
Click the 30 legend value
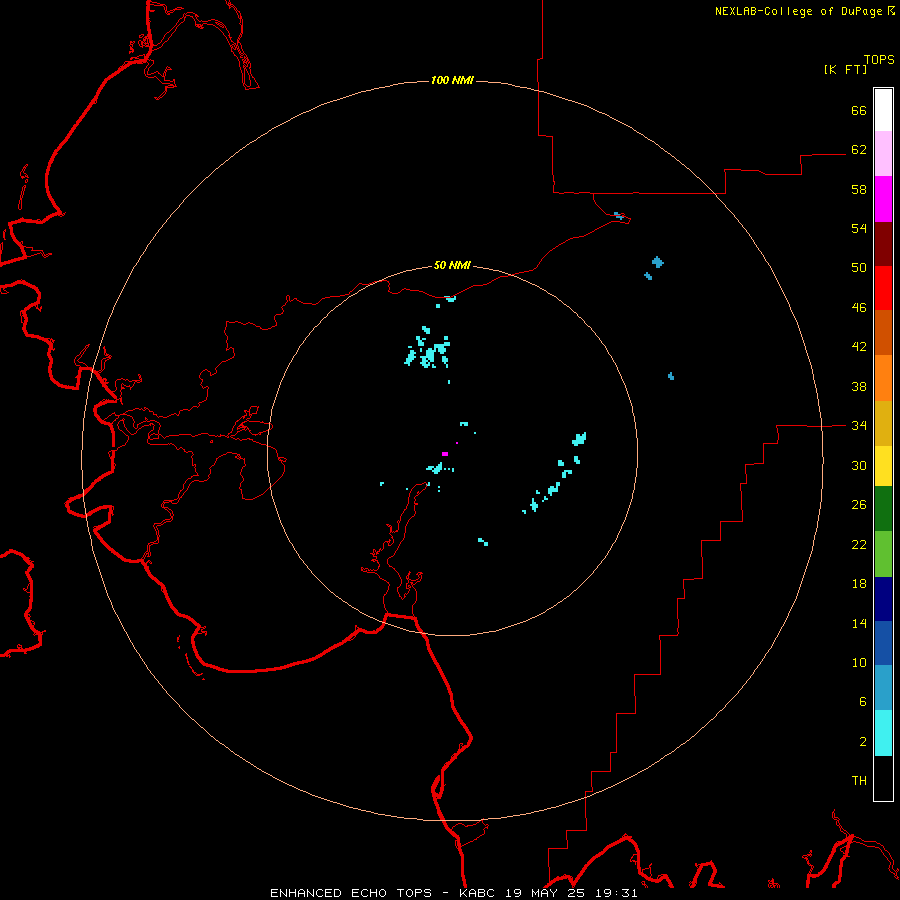pyautogui.click(x=859, y=465)
